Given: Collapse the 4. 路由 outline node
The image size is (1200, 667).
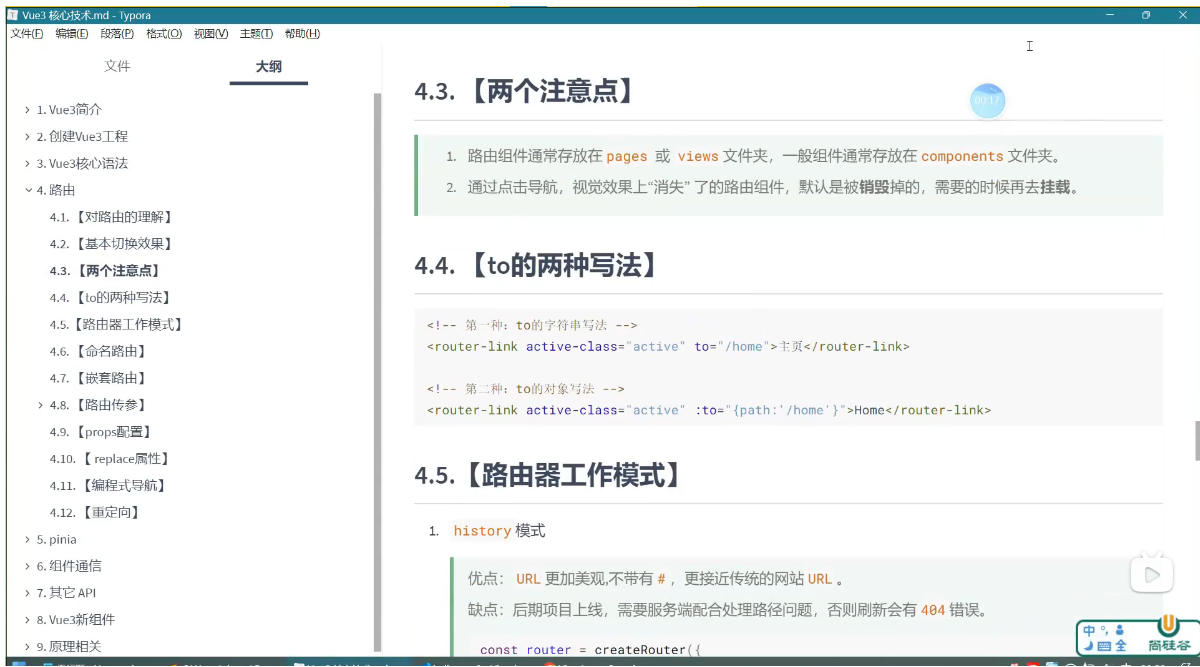Looking at the screenshot, I should 27,190.
